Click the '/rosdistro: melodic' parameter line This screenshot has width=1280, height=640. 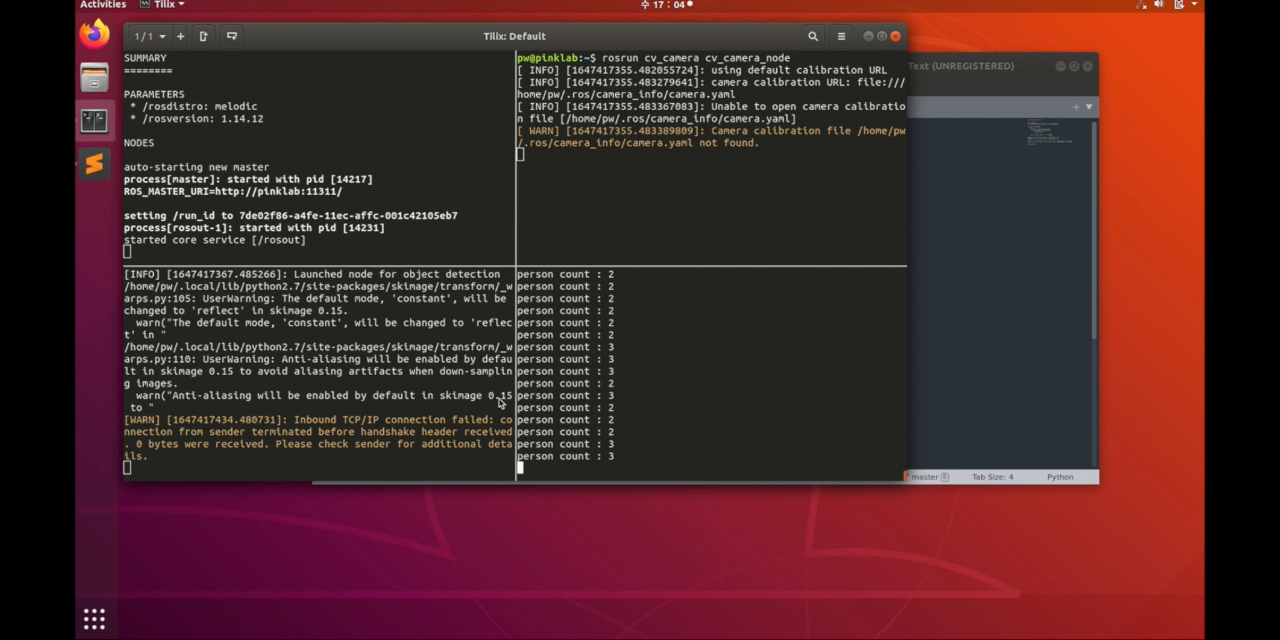pyautogui.click(x=193, y=106)
